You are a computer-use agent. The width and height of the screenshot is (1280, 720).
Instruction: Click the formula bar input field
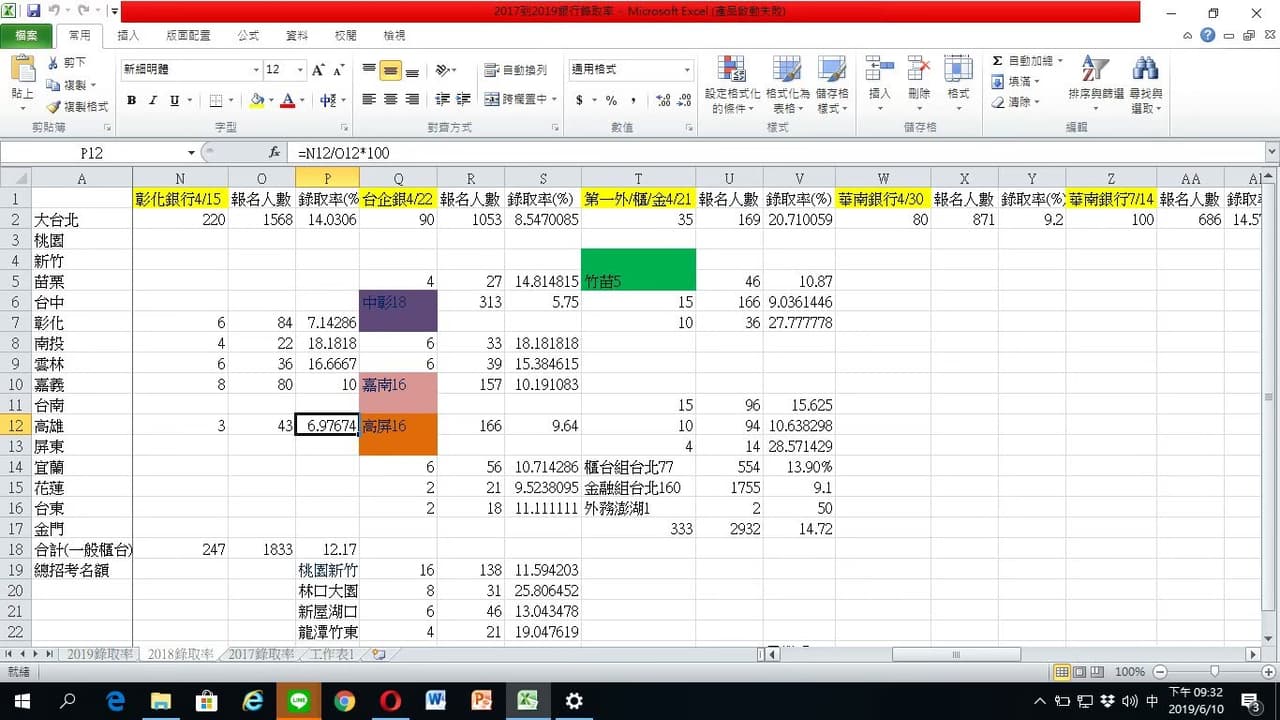pos(776,153)
